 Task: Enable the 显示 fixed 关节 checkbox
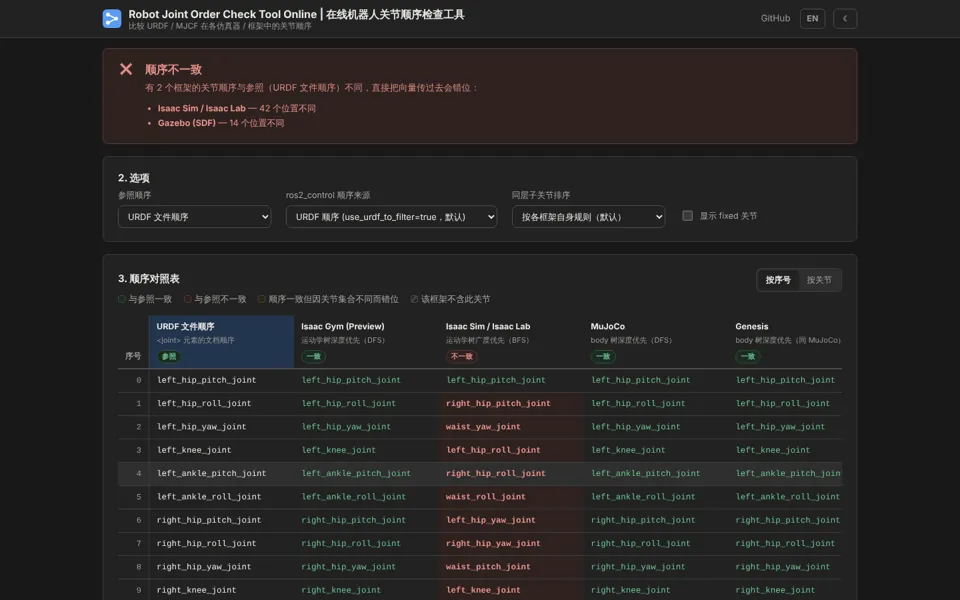(688, 216)
